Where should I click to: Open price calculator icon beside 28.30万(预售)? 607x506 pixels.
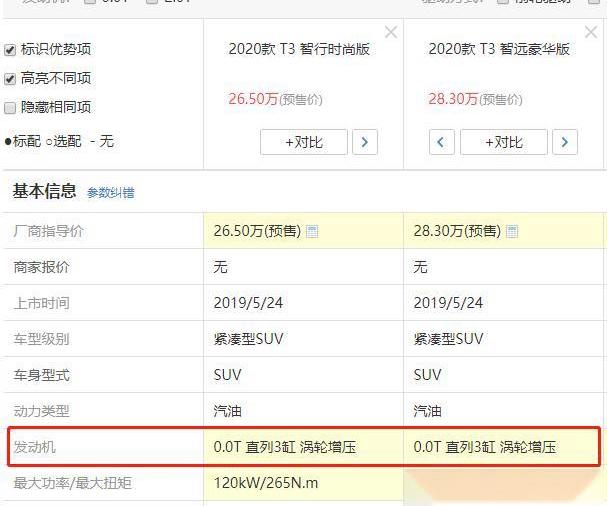click(512, 232)
